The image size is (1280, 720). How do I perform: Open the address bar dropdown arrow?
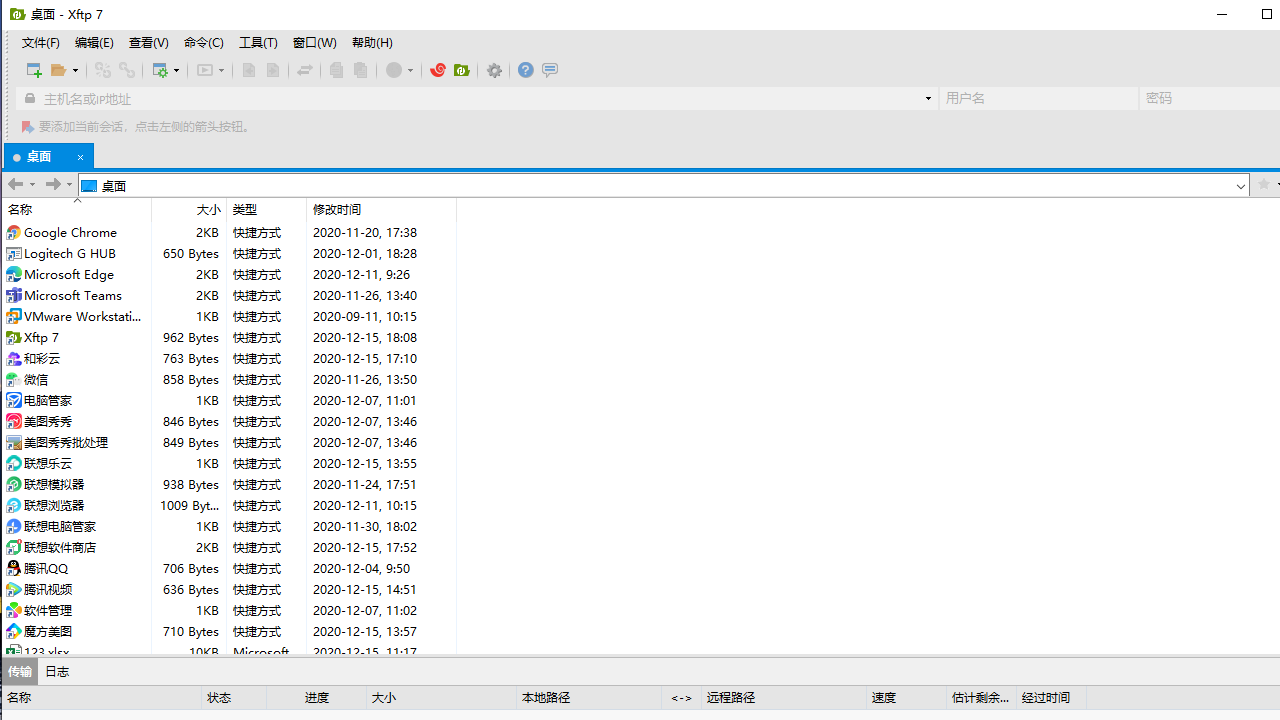pos(1240,185)
